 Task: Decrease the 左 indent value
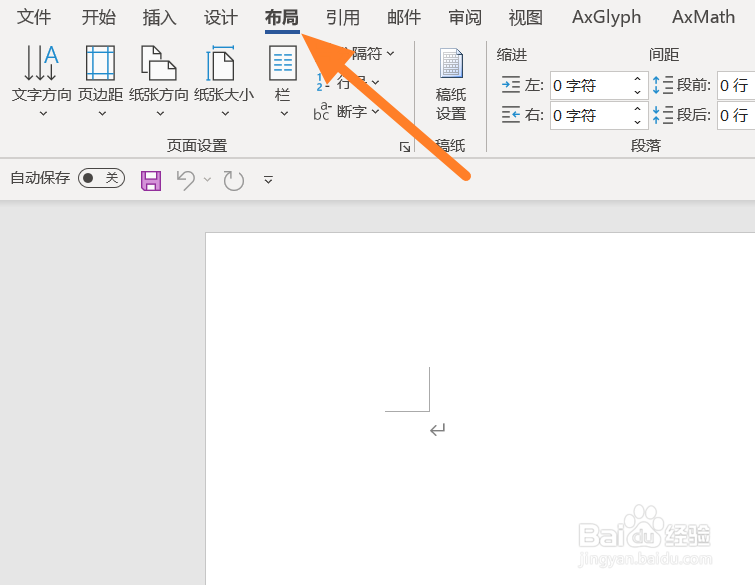click(x=638, y=92)
